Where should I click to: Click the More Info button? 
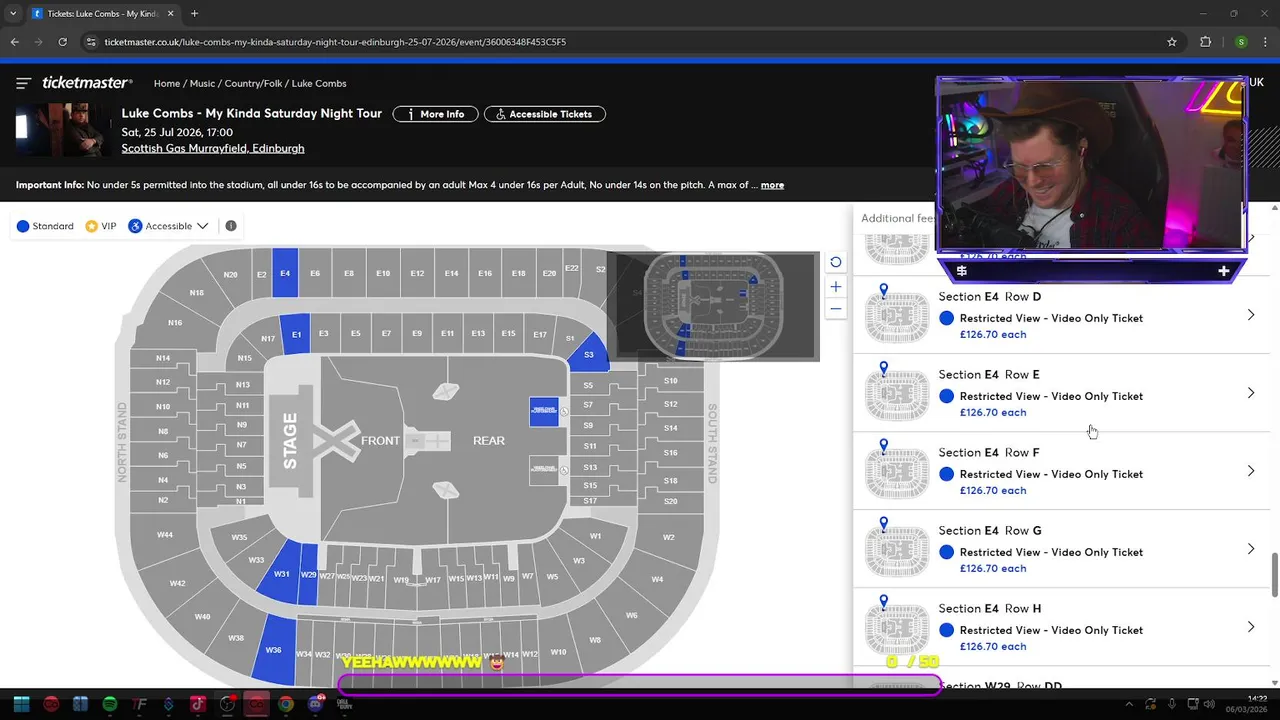tap(435, 114)
